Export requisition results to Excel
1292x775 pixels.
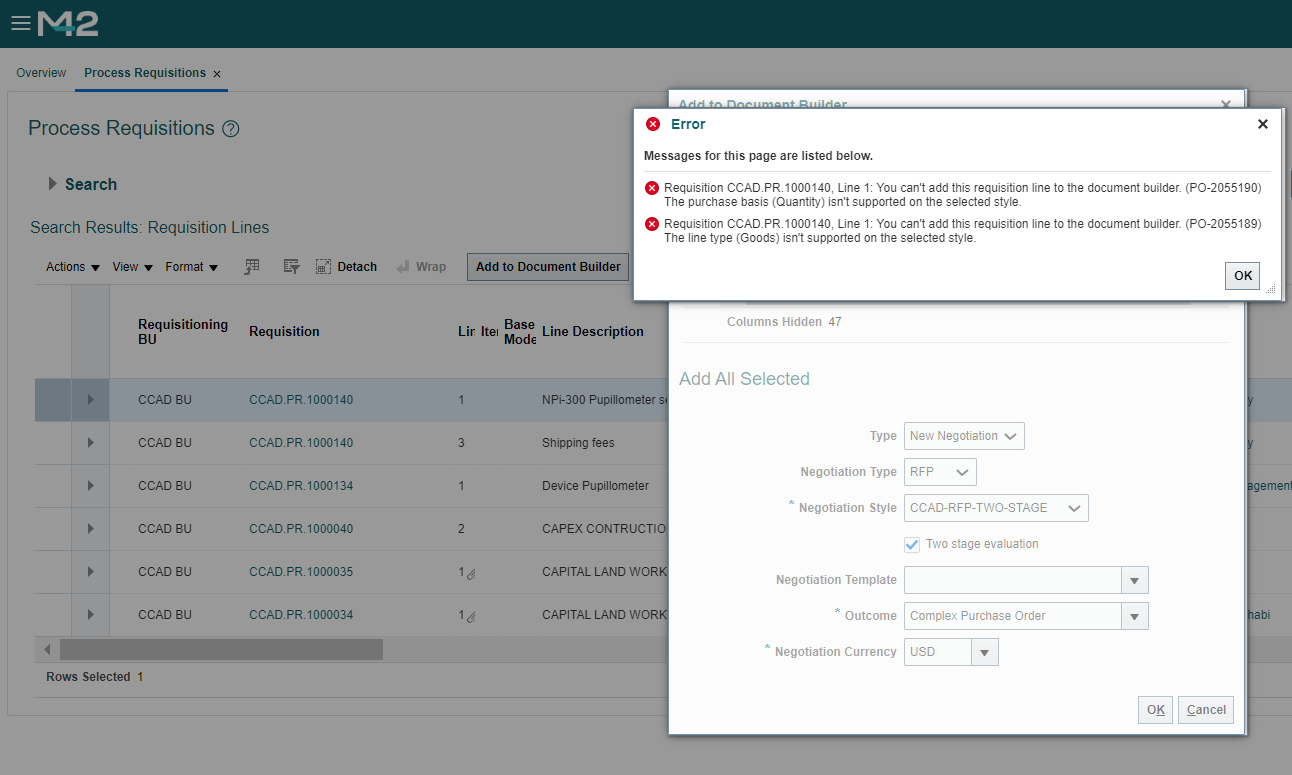(x=251, y=266)
